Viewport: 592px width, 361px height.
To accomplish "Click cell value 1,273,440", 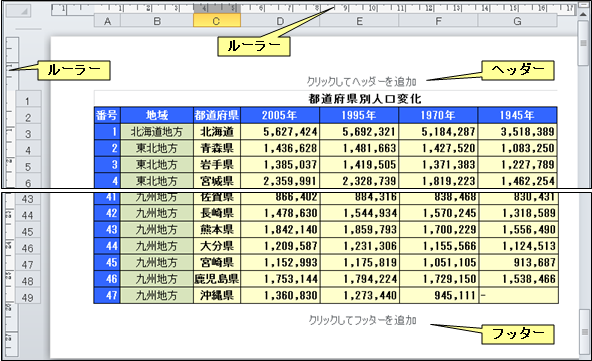I will point(359,295).
